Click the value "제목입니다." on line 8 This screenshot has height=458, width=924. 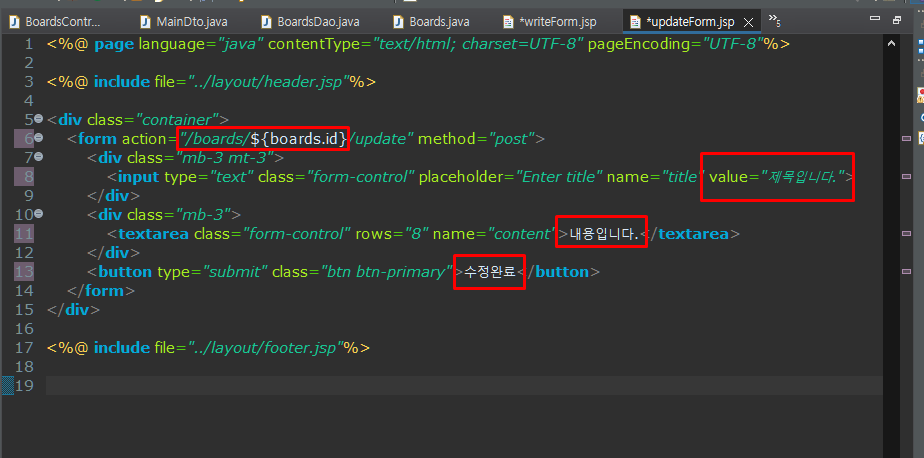click(x=802, y=176)
